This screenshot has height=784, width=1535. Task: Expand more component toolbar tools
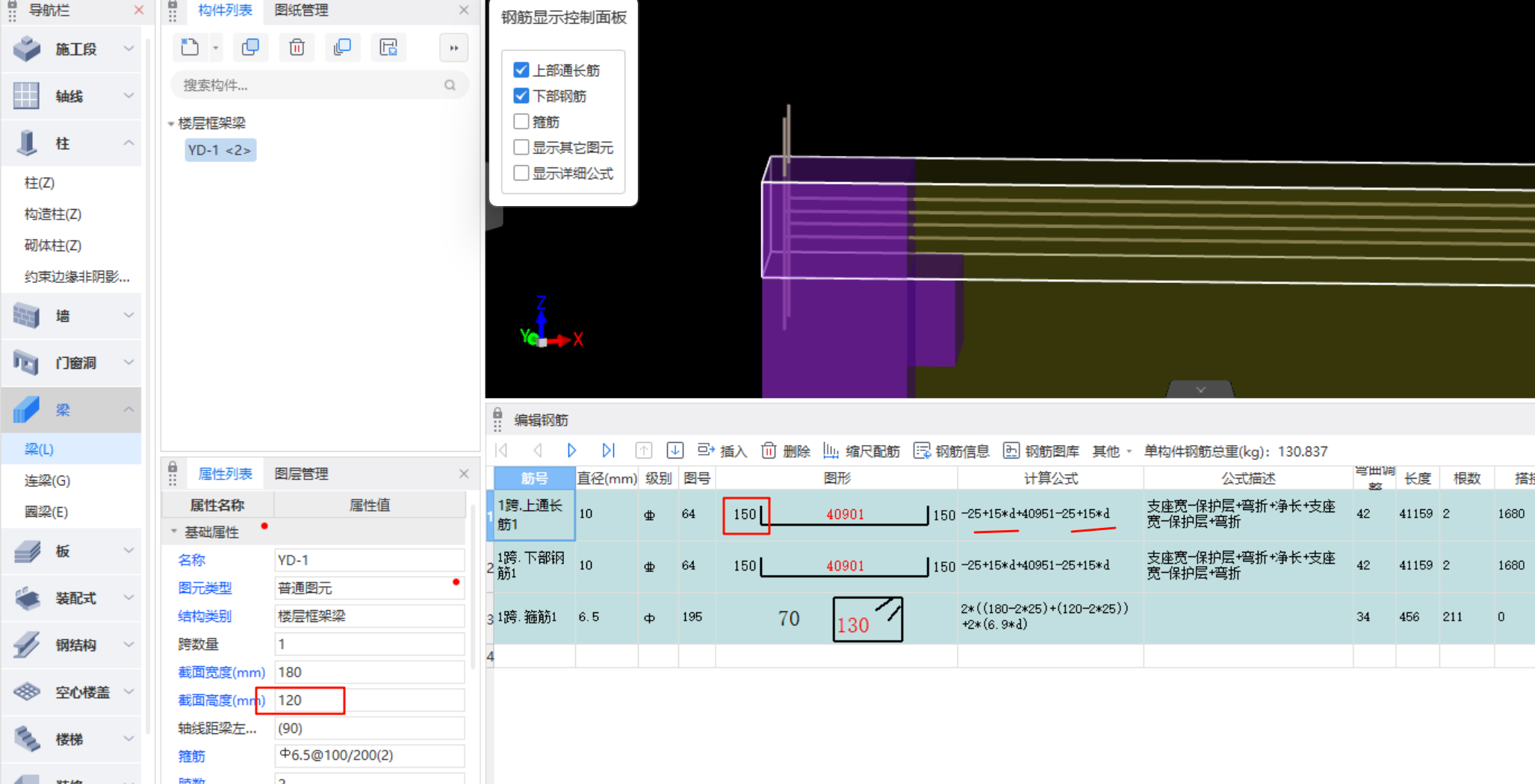point(453,49)
